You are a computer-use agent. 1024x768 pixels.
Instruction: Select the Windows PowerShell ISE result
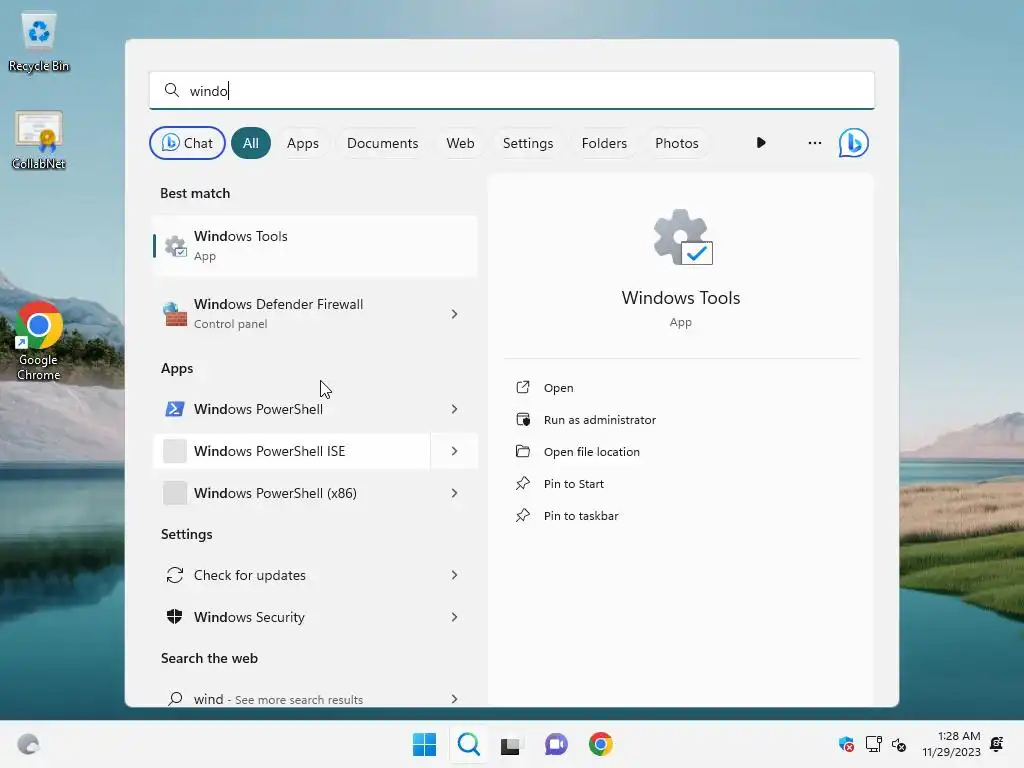pyautogui.click(x=291, y=451)
